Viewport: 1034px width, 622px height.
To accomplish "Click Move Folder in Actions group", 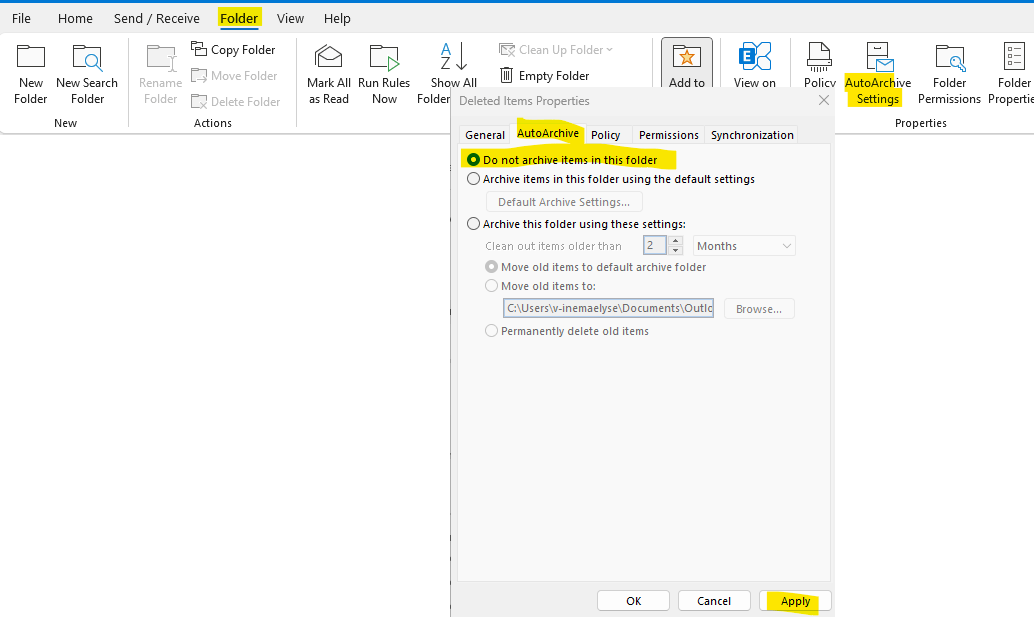I will coord(235,76).
